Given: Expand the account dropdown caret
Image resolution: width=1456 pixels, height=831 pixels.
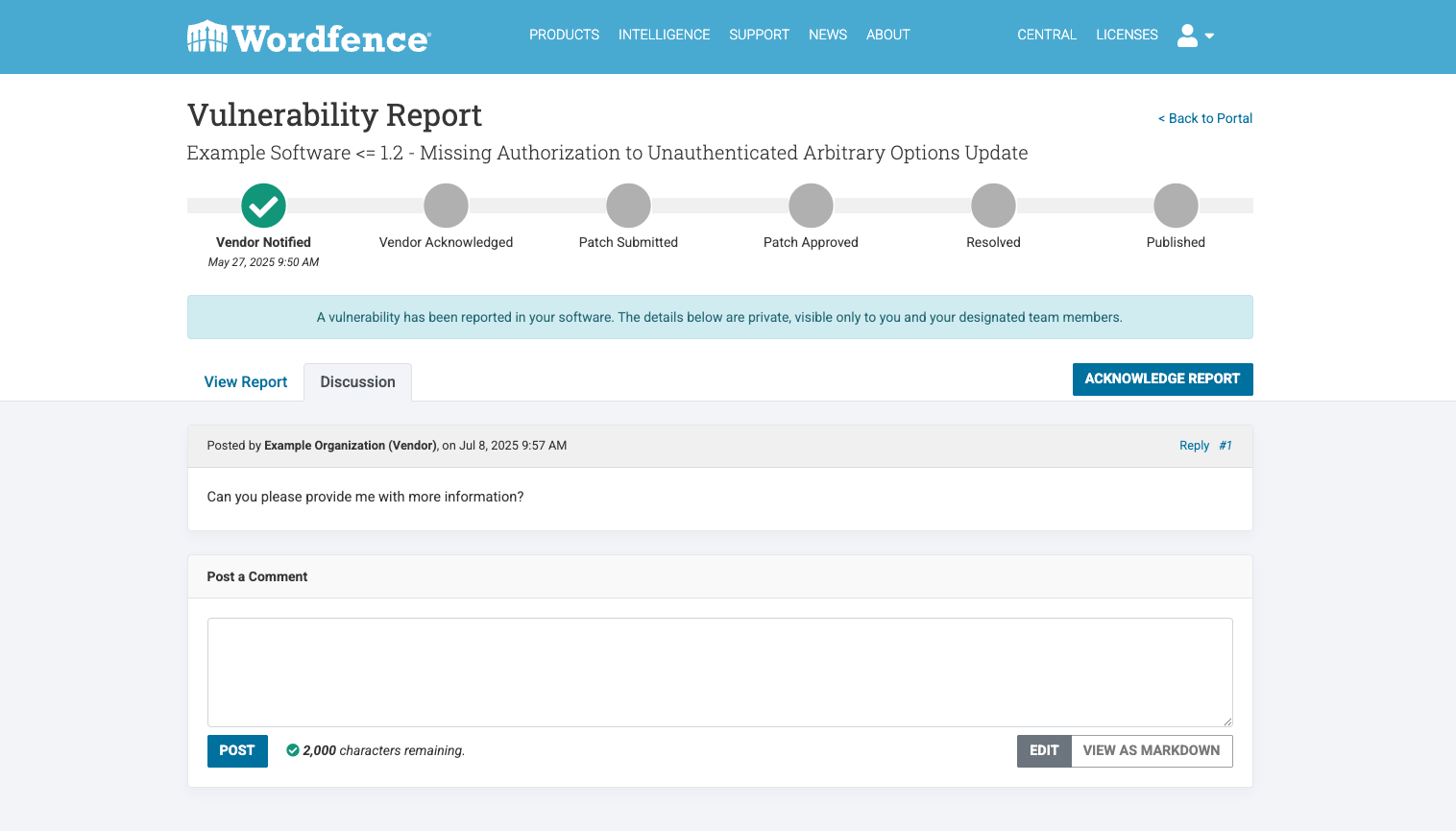Looking at the screenshot, I should pyautogui.click(x=1210, y=36).
